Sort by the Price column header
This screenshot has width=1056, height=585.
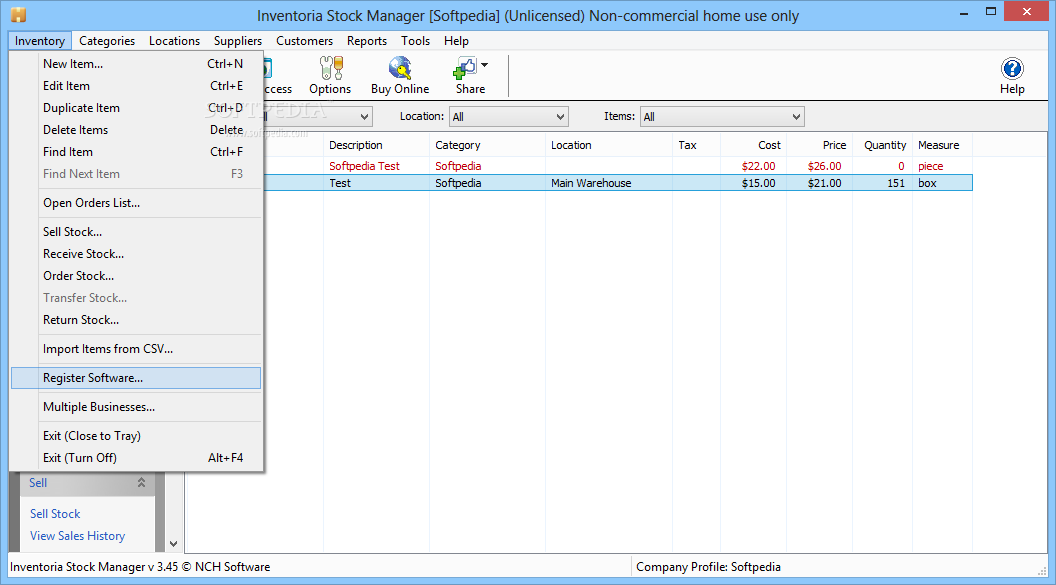(819, 145)
